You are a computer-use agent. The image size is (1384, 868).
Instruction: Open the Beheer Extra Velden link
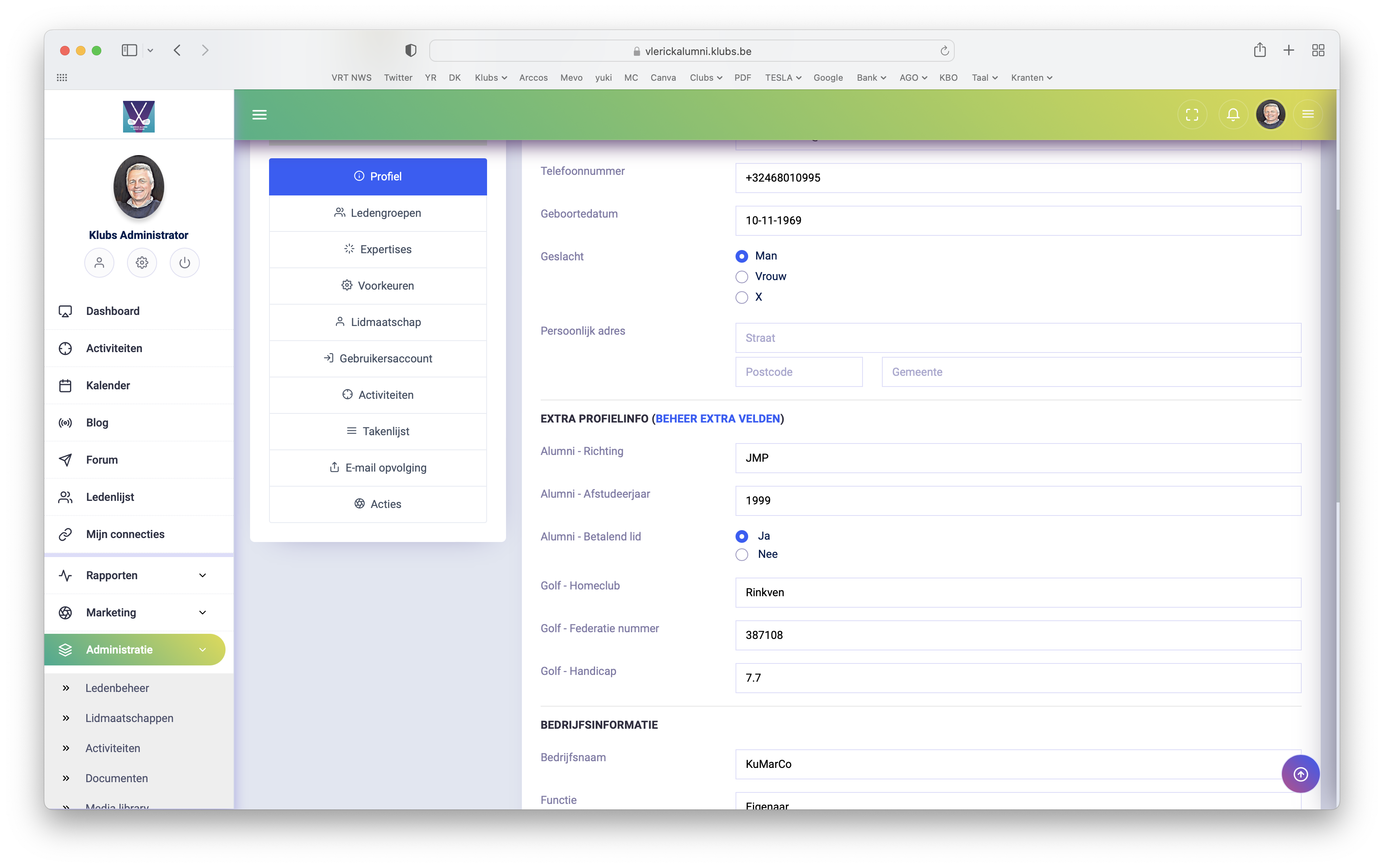pos(718,419)
